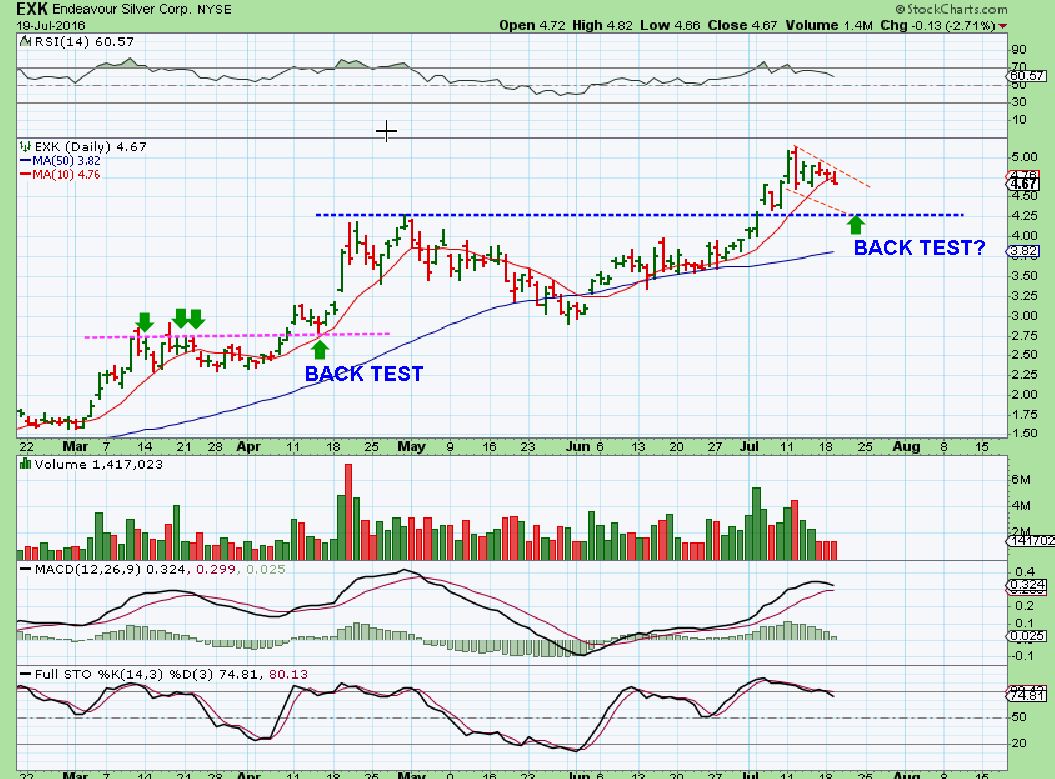Click the 6M label on the volume axis
This screenshot has width=1055, height=779.
(1021, 480)
